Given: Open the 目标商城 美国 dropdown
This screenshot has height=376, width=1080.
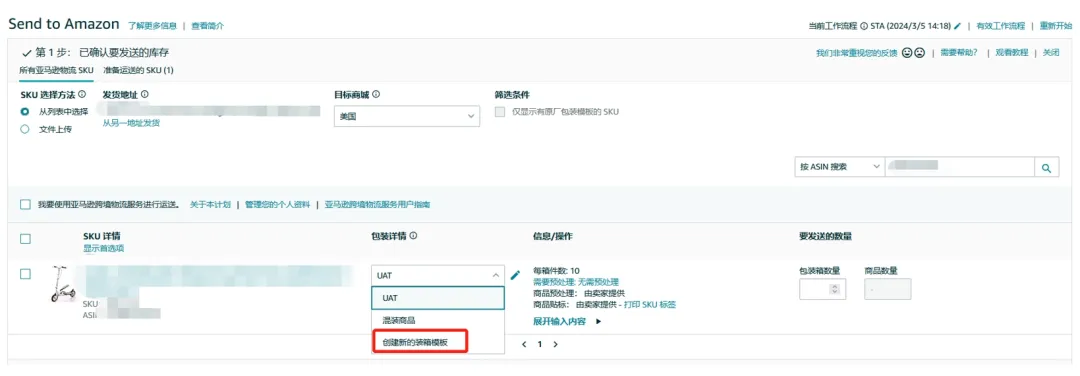Looking at the screenshot, I should [x=406, y=116].
